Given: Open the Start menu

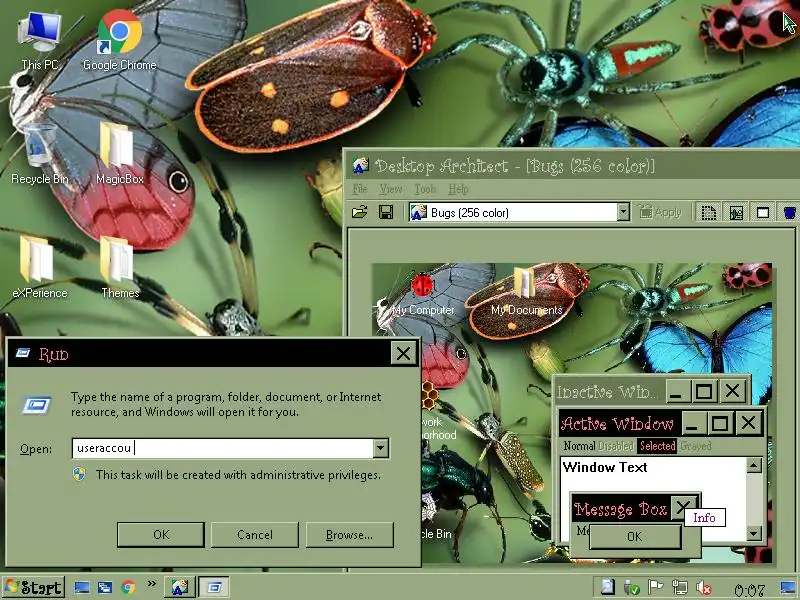Looking at the screenshot, I should pos(34,587).
